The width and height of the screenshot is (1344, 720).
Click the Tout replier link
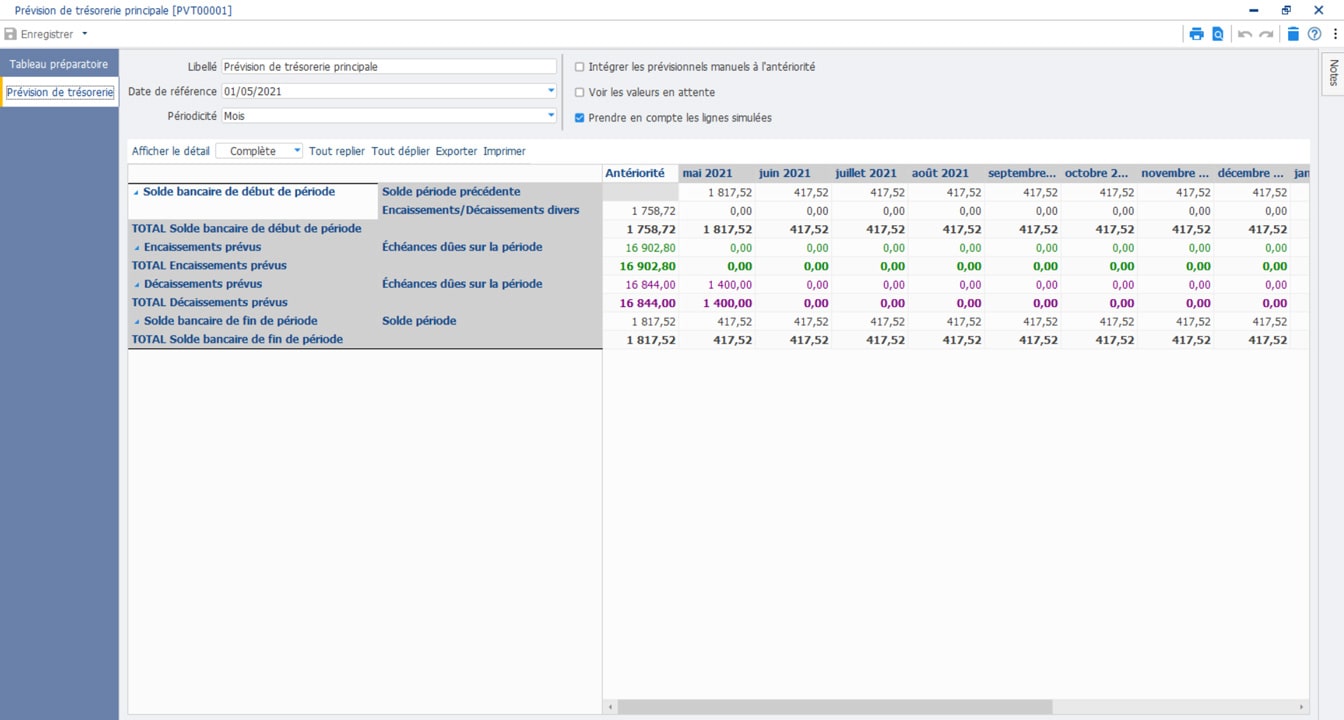336,151
